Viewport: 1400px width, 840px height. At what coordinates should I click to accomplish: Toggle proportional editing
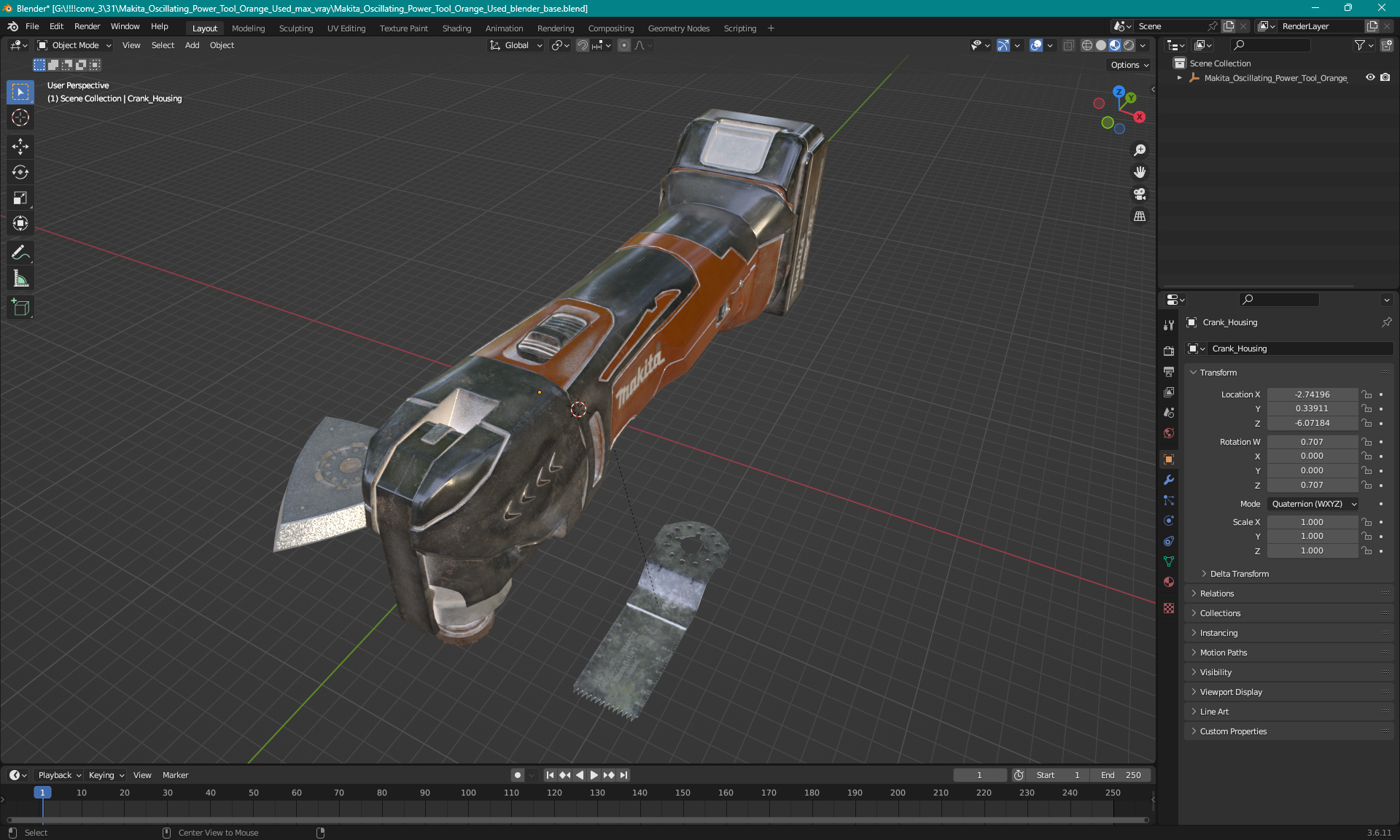(x=624, y=45)
